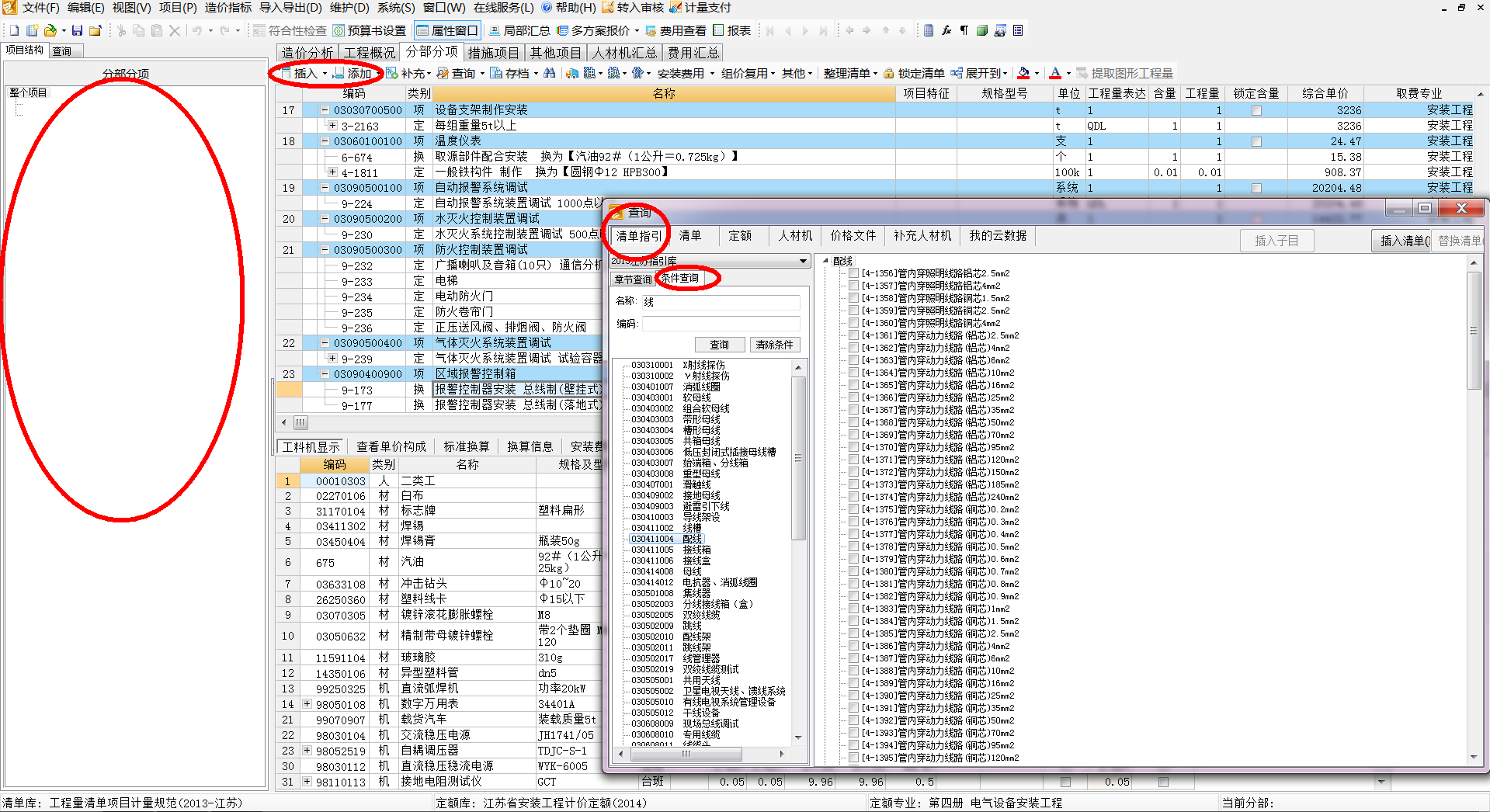Expand material row 98050108 数字万用表
The width and height of the screenshot is (1490, 812).
point(307,704)
